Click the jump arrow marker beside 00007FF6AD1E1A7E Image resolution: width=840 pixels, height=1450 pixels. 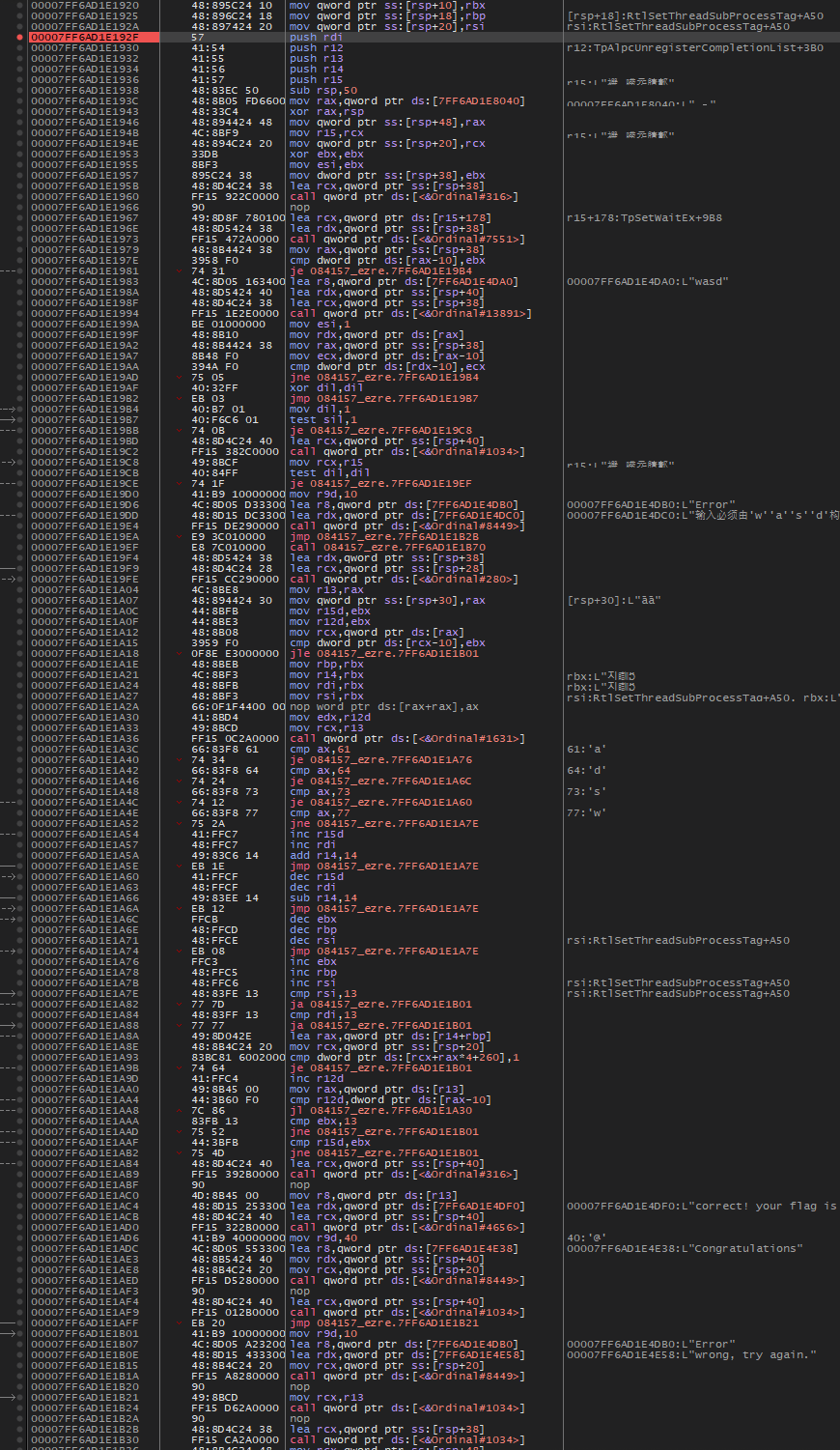(x=8, y=994)
